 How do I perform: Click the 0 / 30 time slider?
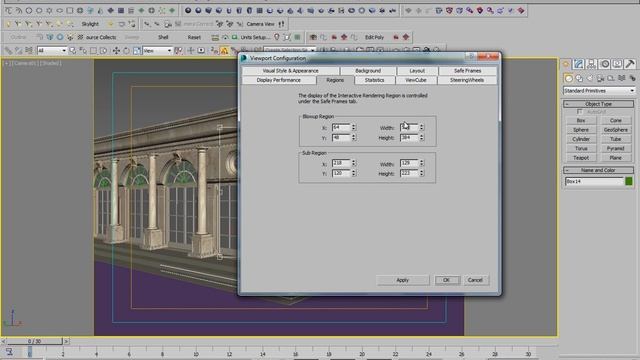pyautogui.click(x=35, y=341)
